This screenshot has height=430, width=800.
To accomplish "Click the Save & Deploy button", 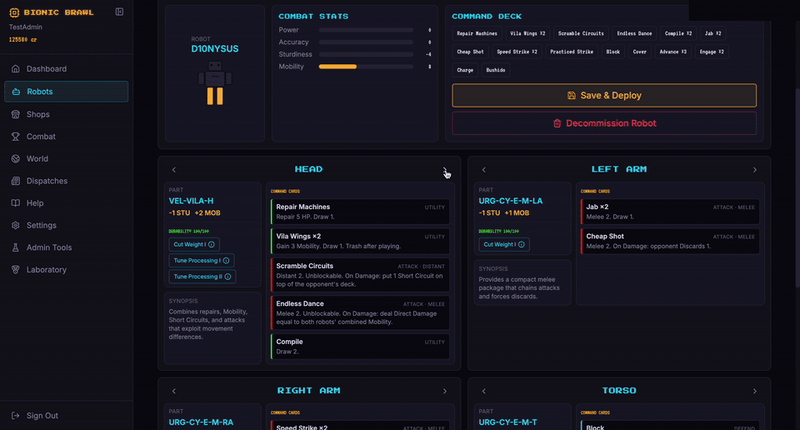I will [x=604, y=95].
